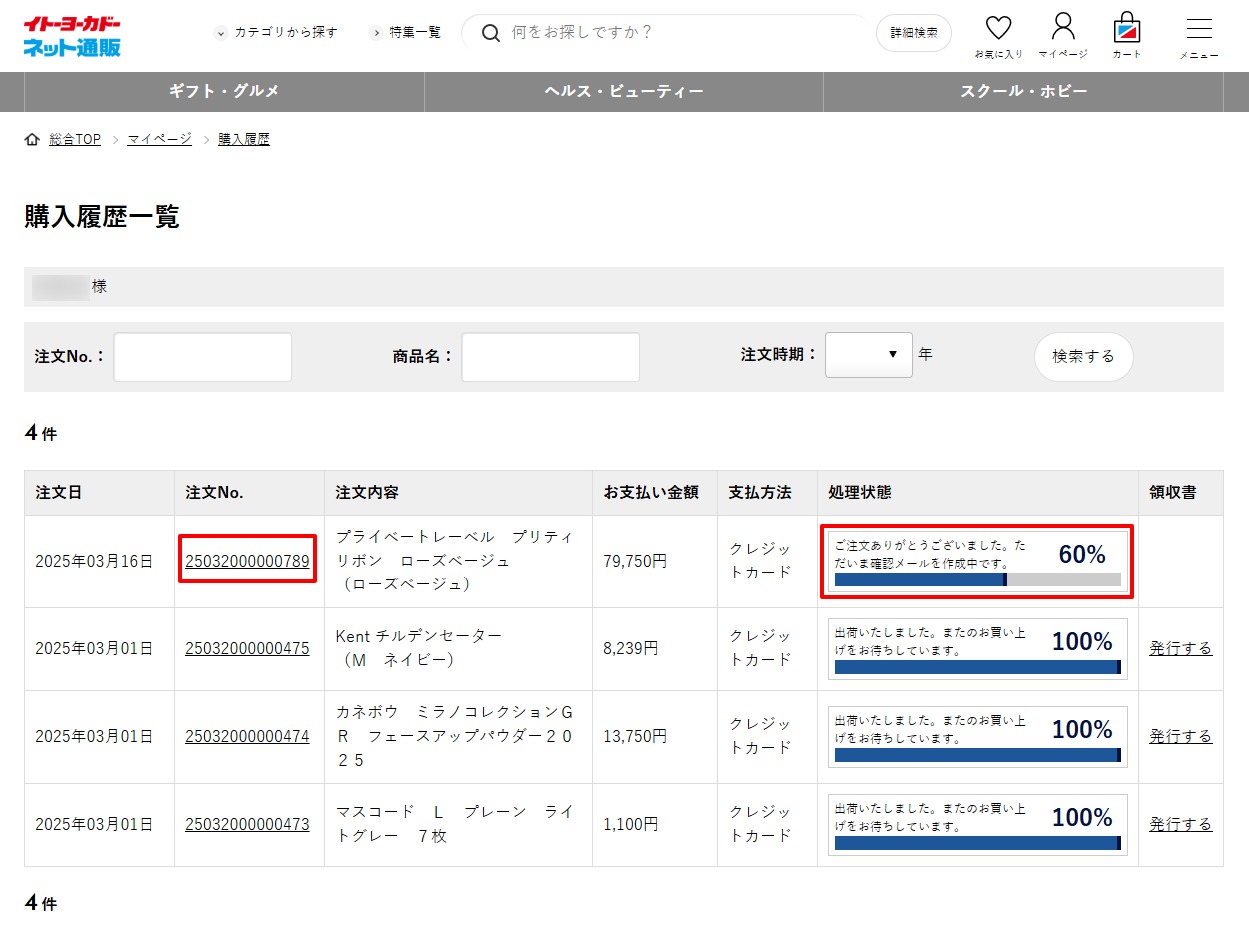Open the hamburger menu icon
This screenshot has width=1249, height=928.
[x=1198, y=29]
